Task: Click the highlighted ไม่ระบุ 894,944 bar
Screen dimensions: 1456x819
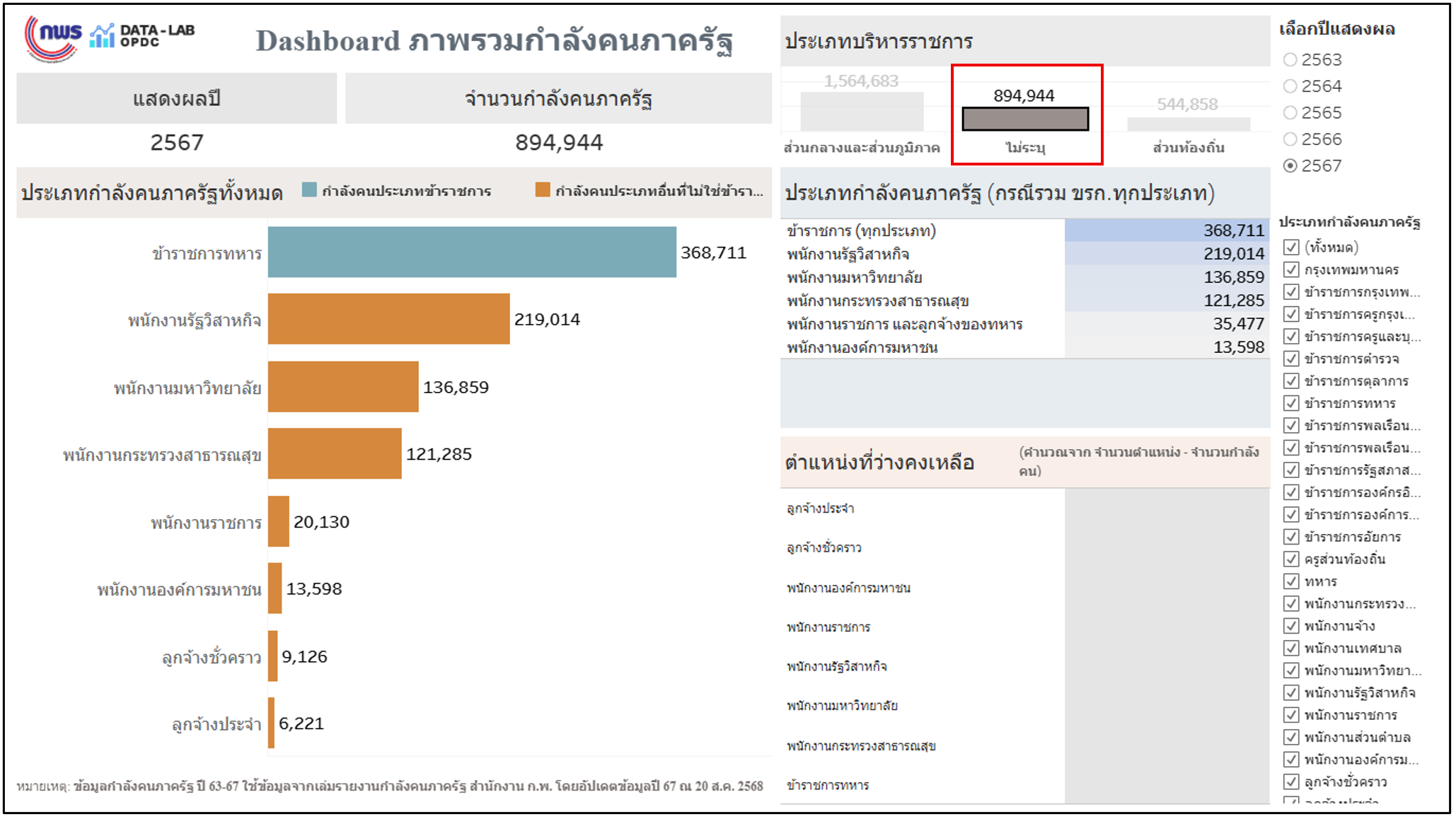Action: [1025, 120]
